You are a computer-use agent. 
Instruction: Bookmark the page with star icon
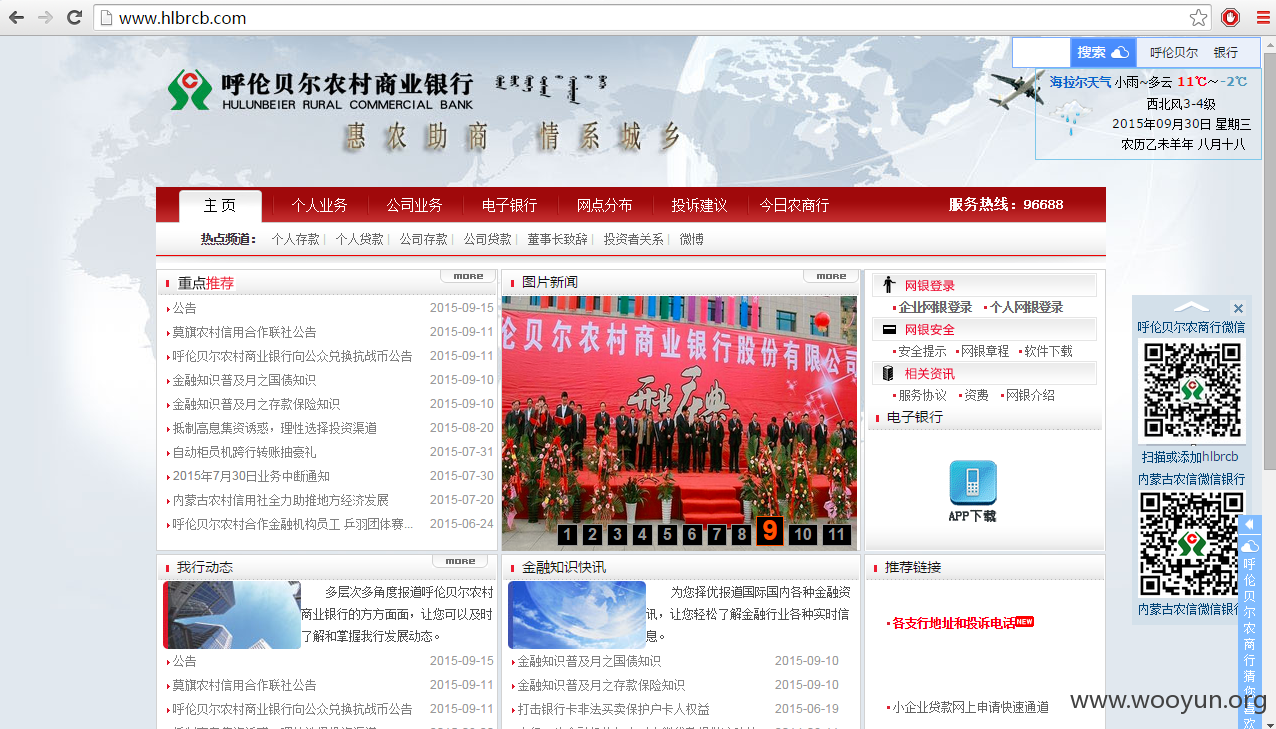1198,17
